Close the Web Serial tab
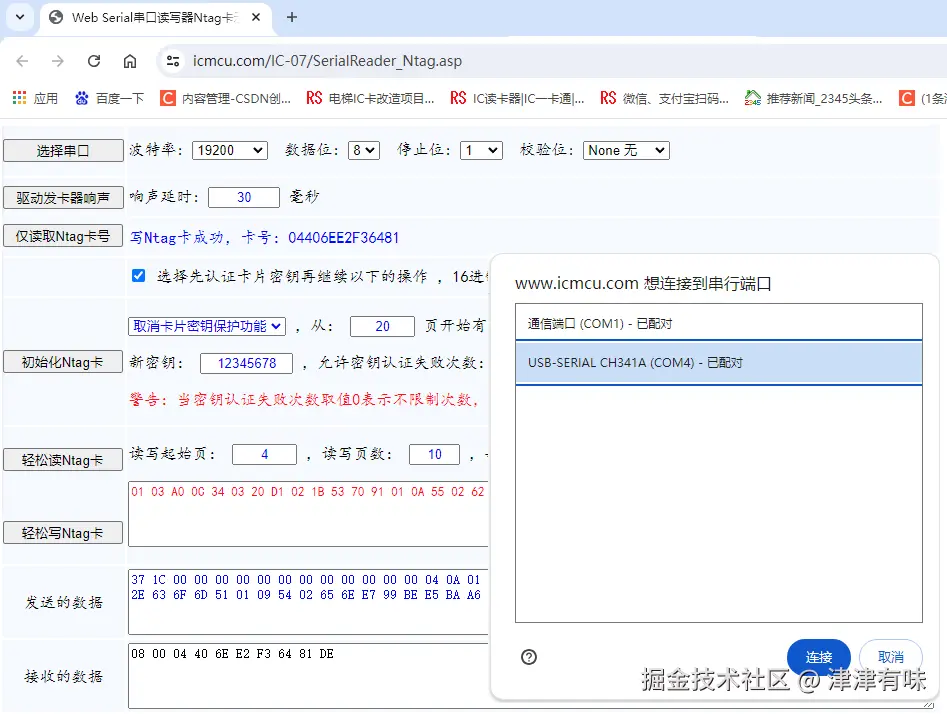 (256, 18)
